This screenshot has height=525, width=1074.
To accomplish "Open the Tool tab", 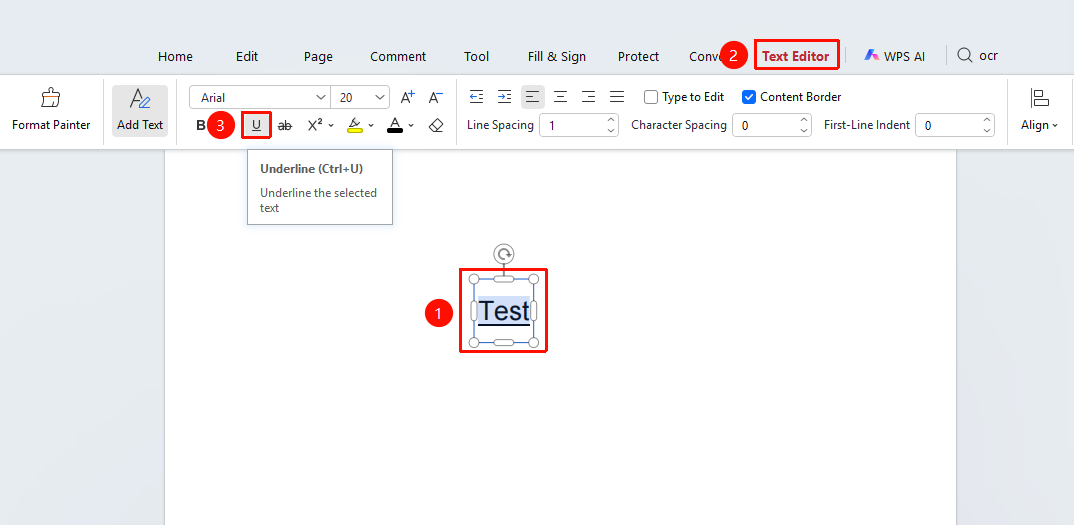I will (477, 57).
